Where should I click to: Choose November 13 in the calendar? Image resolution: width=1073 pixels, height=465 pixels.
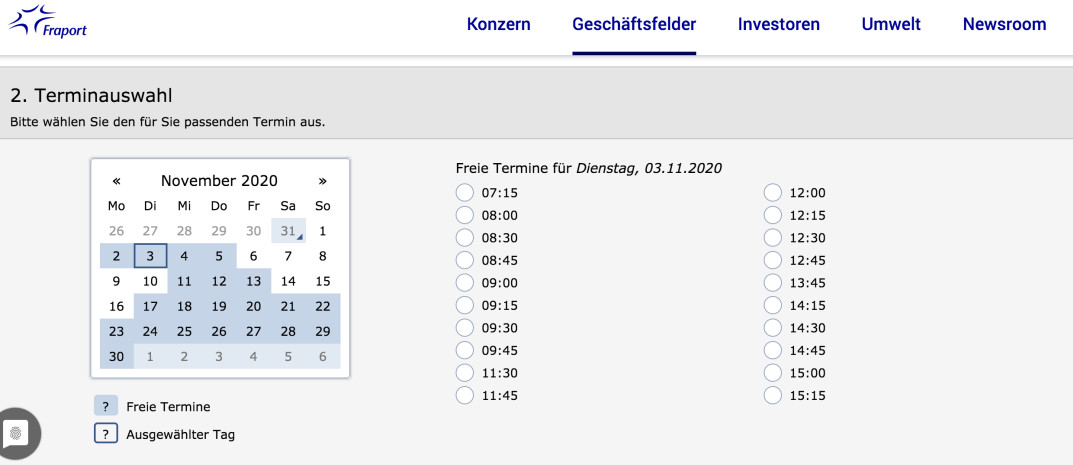click(253, 281)
